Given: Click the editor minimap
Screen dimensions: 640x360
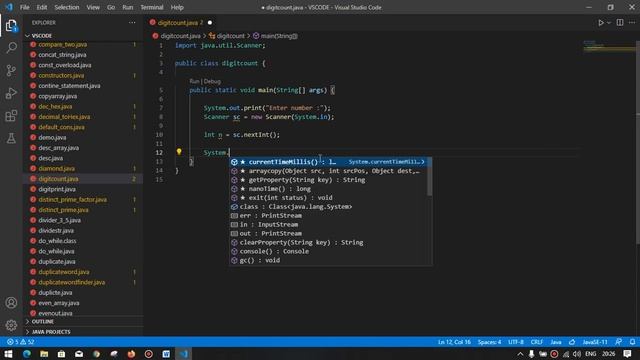Looking at the screenshot, I should point(608,46).
